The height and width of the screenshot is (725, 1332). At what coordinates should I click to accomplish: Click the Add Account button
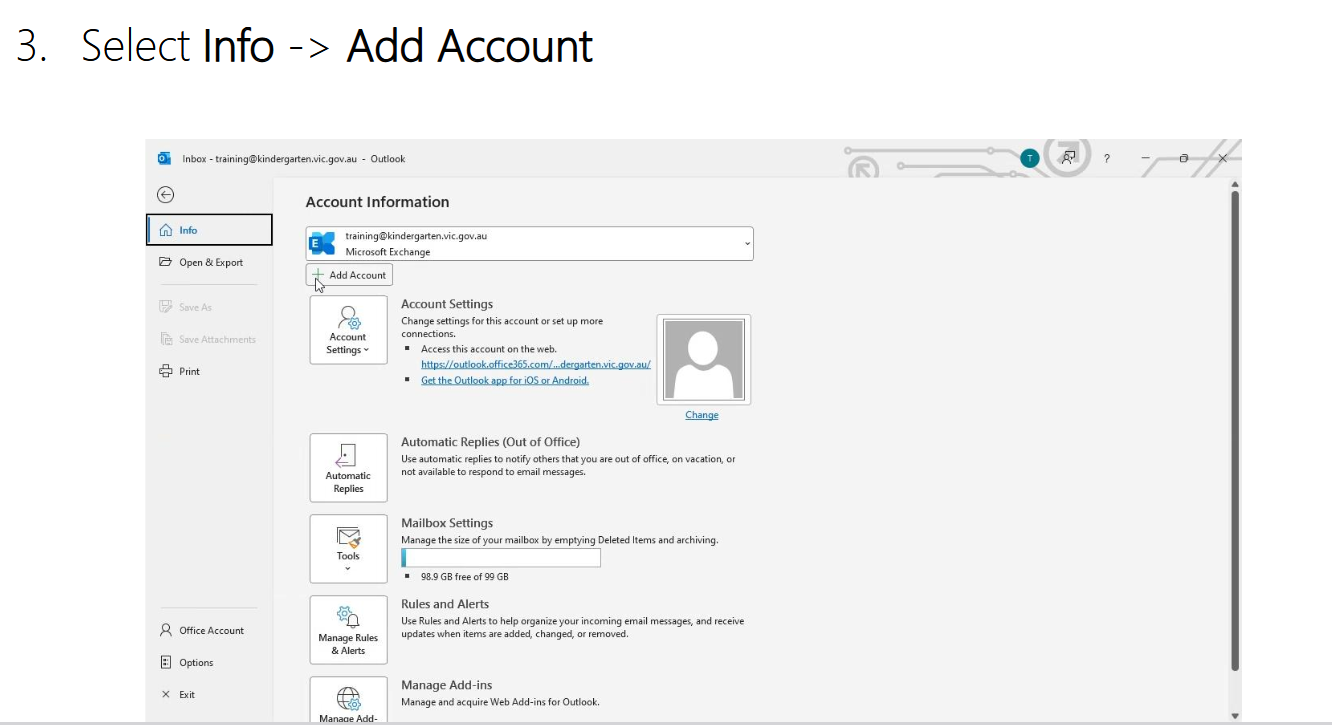[349, 275]
